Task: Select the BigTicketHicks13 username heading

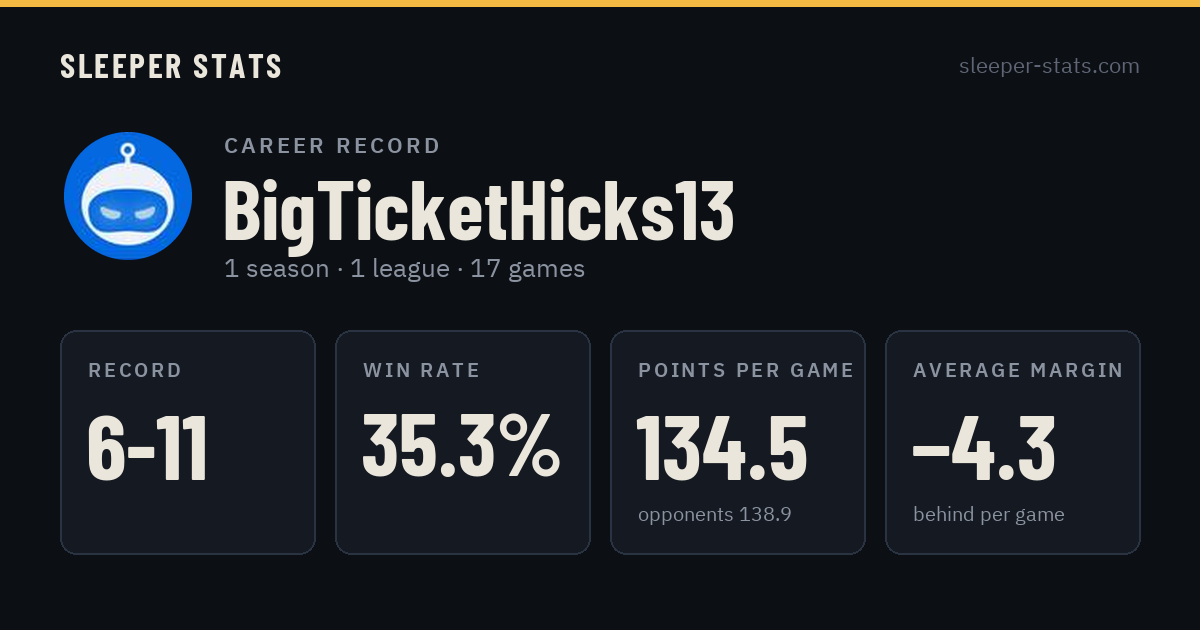Action: pos(479,212)
